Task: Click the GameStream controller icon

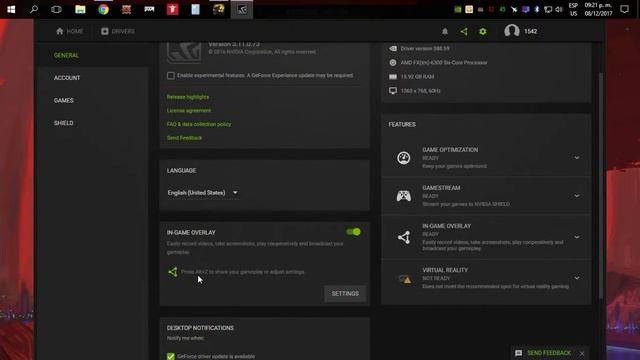Action: tap(404, 196)
